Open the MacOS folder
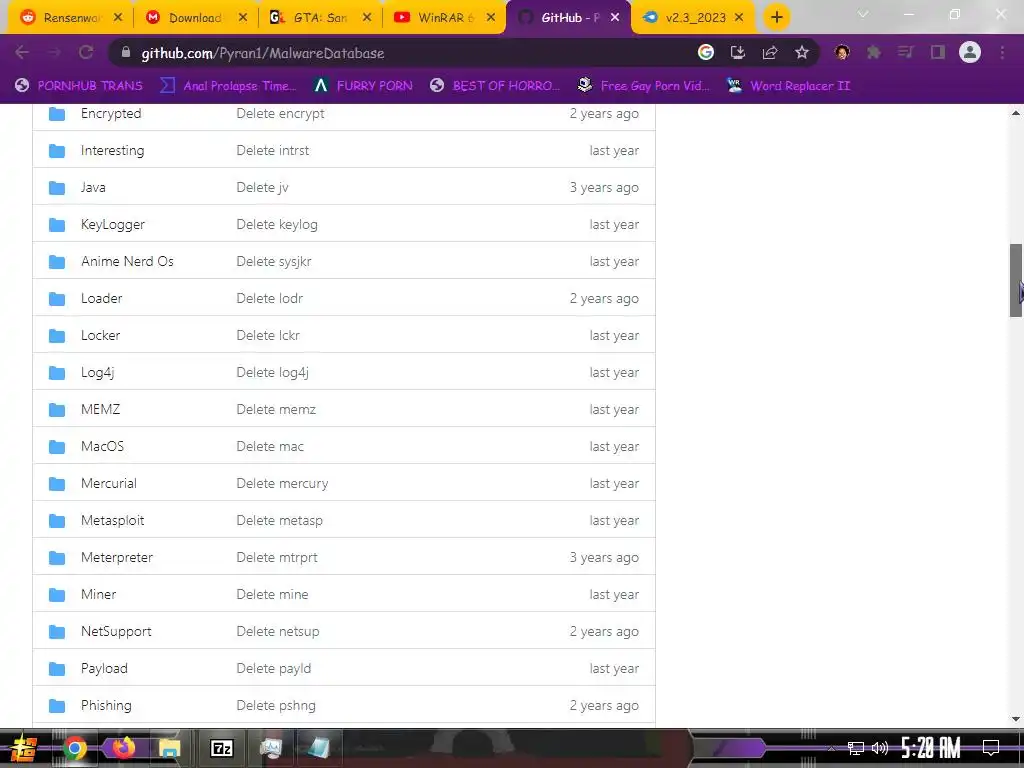 pos(103,447)
